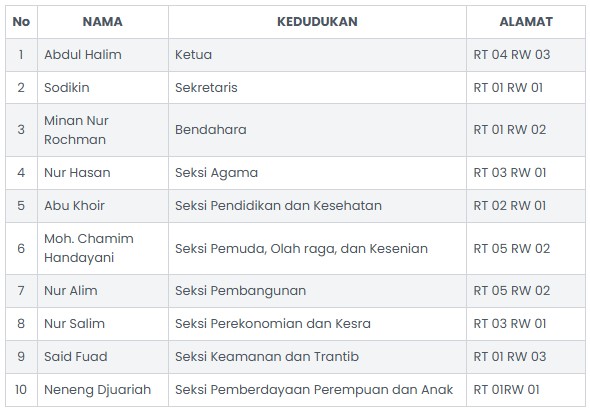590x411 pixels.
Task: Click the Seksi Agama cell
Action: tap(317, 173)
